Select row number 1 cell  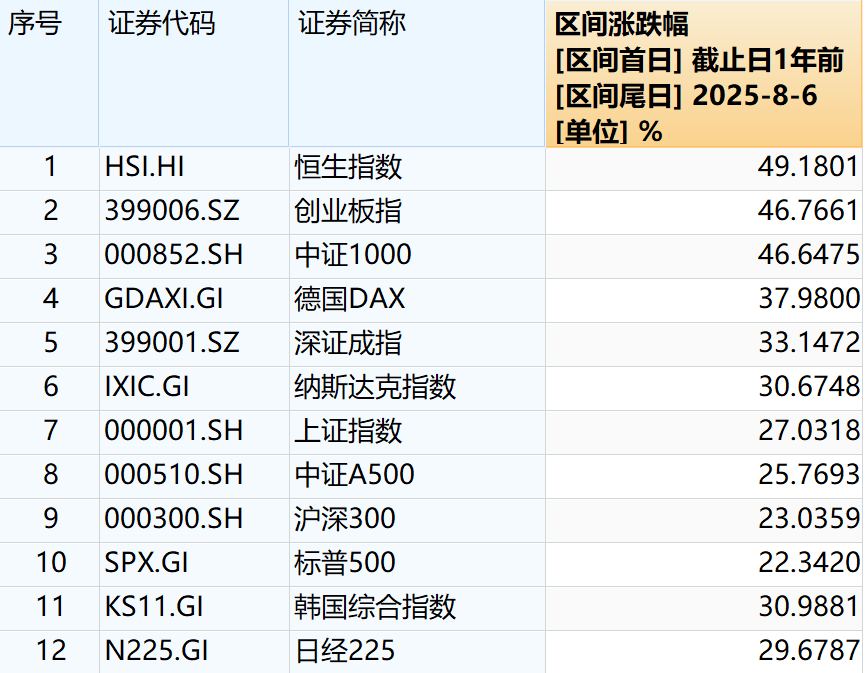(50, 167)
